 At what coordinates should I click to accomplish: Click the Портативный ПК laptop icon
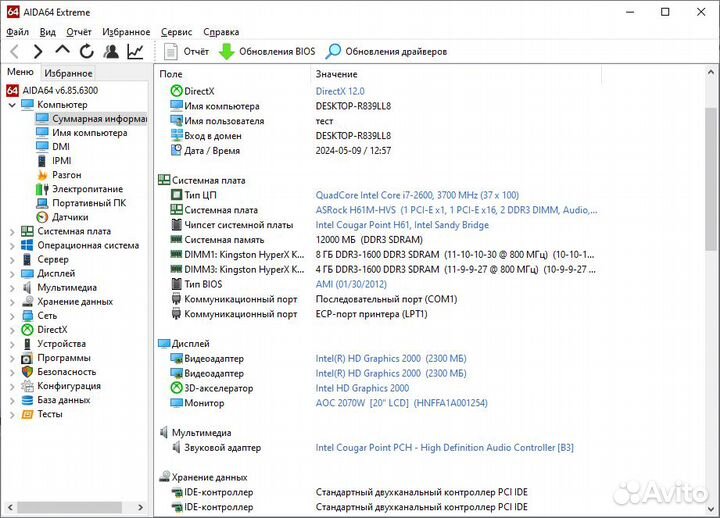point(42,203)
